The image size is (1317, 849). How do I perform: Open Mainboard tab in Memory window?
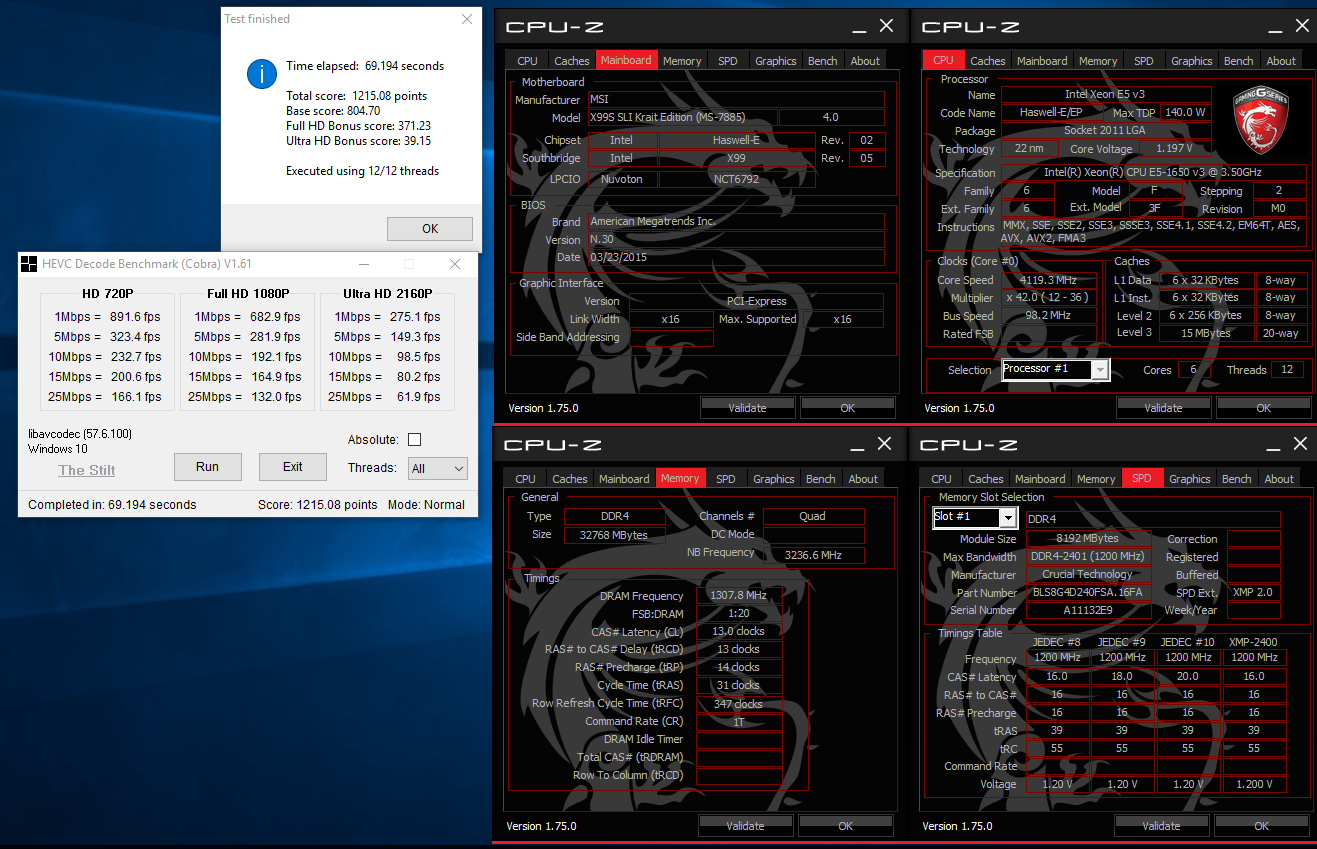click(624, 479)
